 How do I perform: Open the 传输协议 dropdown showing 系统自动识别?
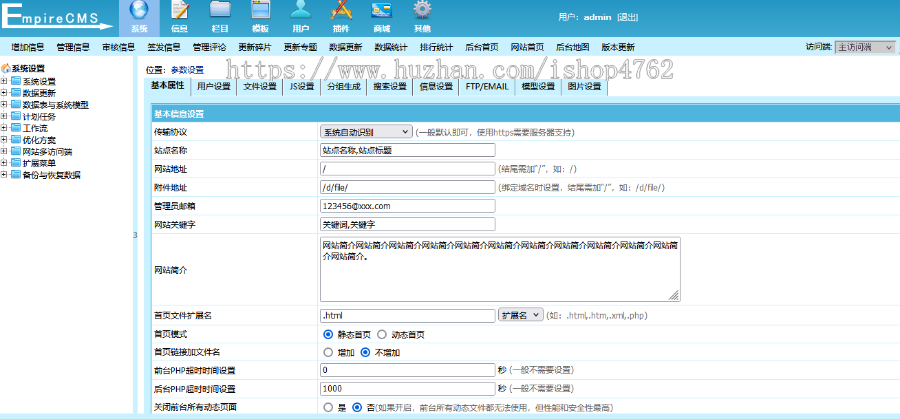pos(366,132)
